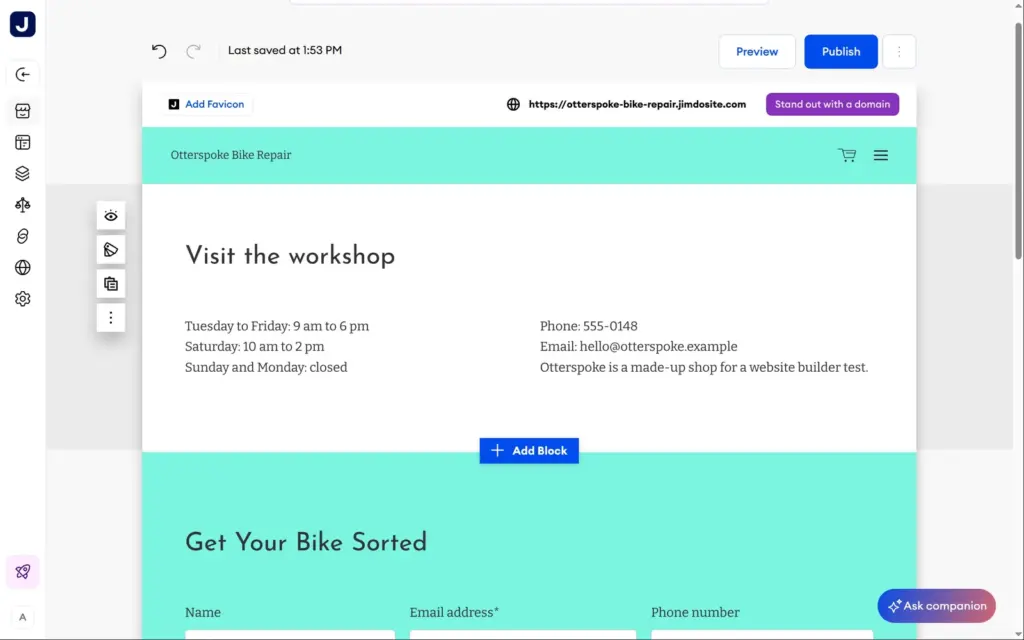
Task: Click the otterspoke-bike-repair.jimdosite.com URL
Action: point(637,104)
